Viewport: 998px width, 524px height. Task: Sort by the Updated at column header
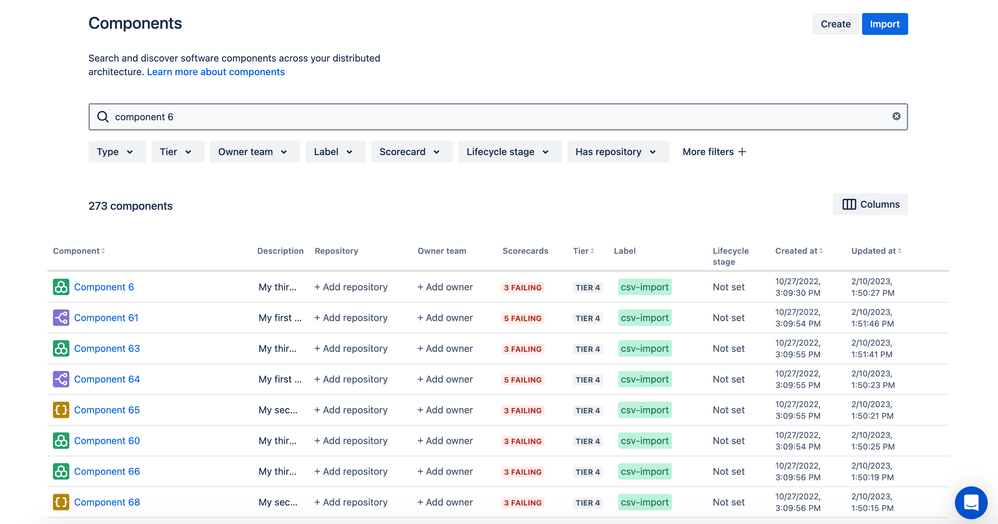coord(876,251)
